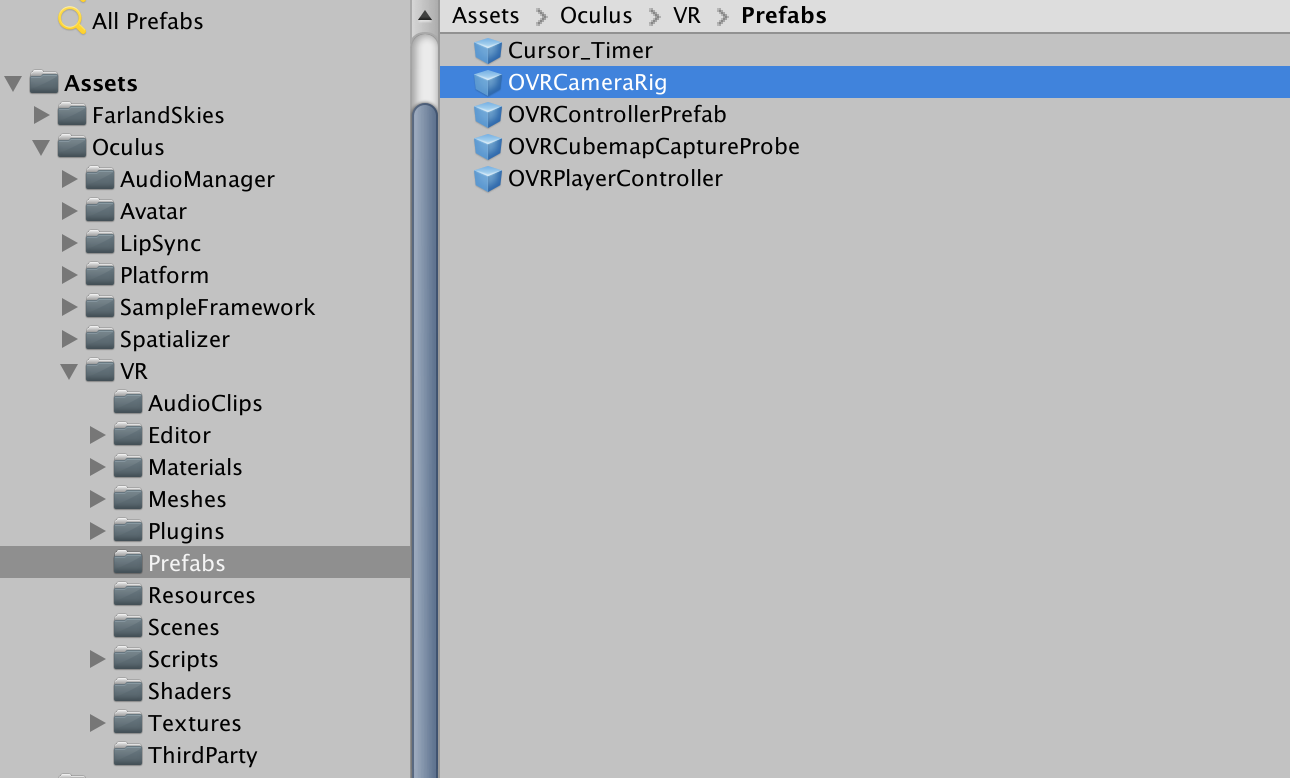Collapse the Oculus folder tree
1290x778 pixels.
(41, 147)
